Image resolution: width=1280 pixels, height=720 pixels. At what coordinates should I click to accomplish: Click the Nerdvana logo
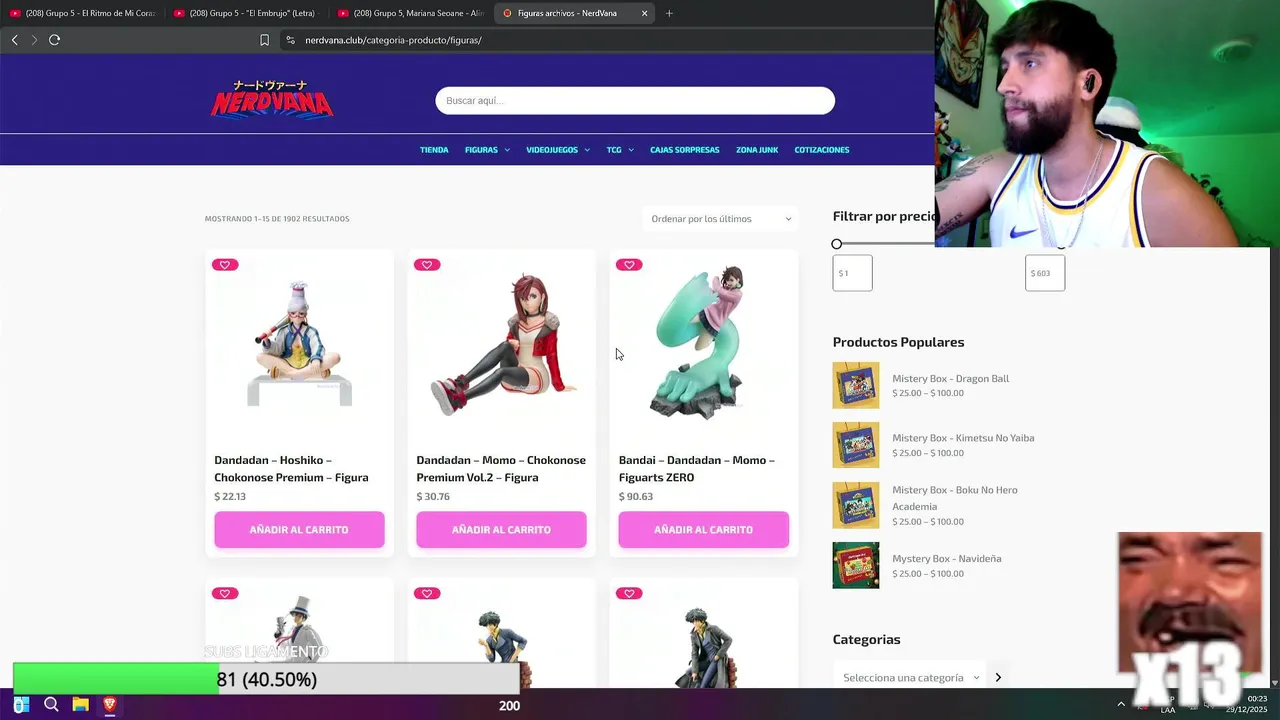click(272, 99)
